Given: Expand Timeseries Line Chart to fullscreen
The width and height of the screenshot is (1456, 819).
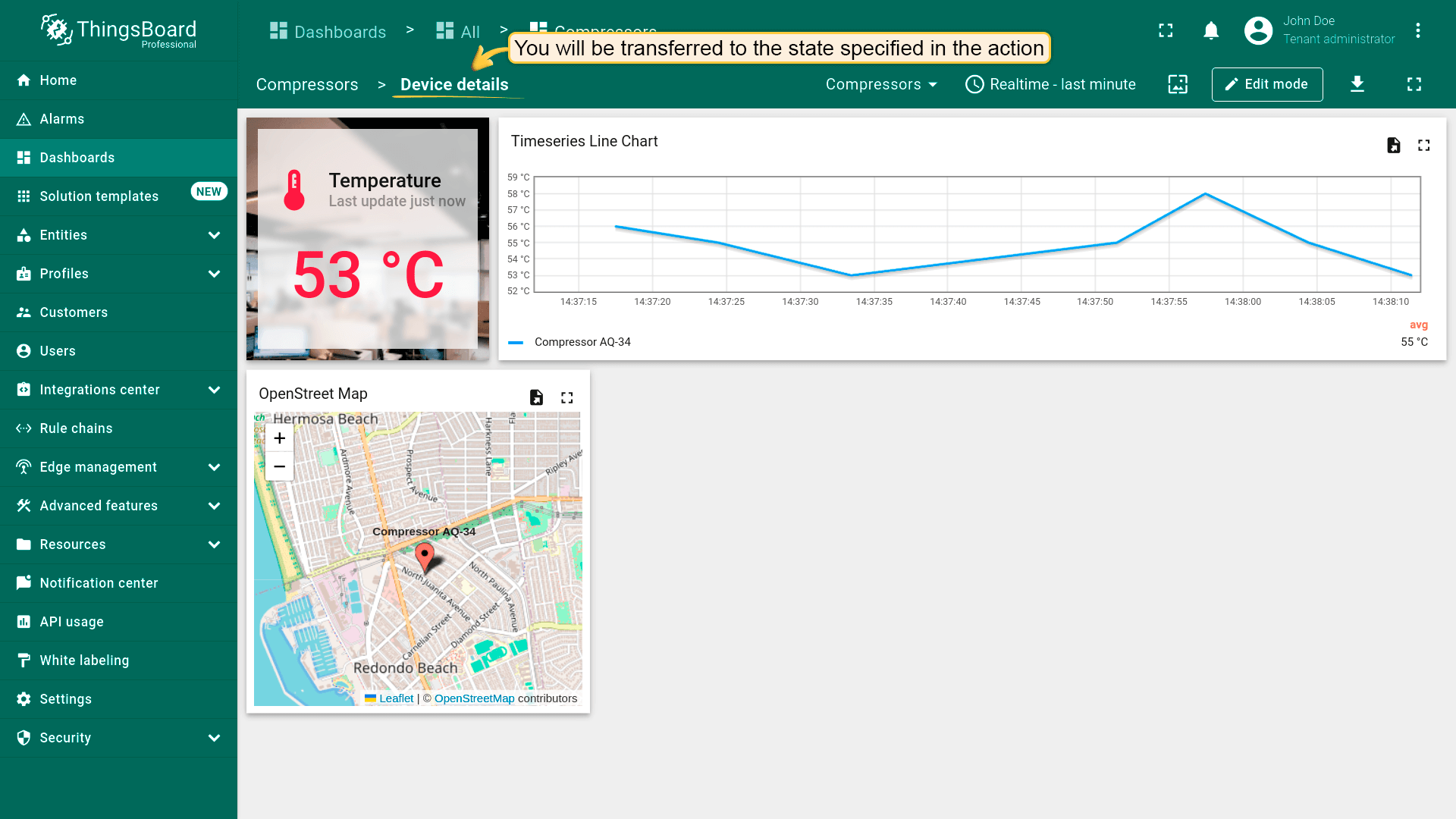Looking at the screenshot, I should [x=1423, y=146].
